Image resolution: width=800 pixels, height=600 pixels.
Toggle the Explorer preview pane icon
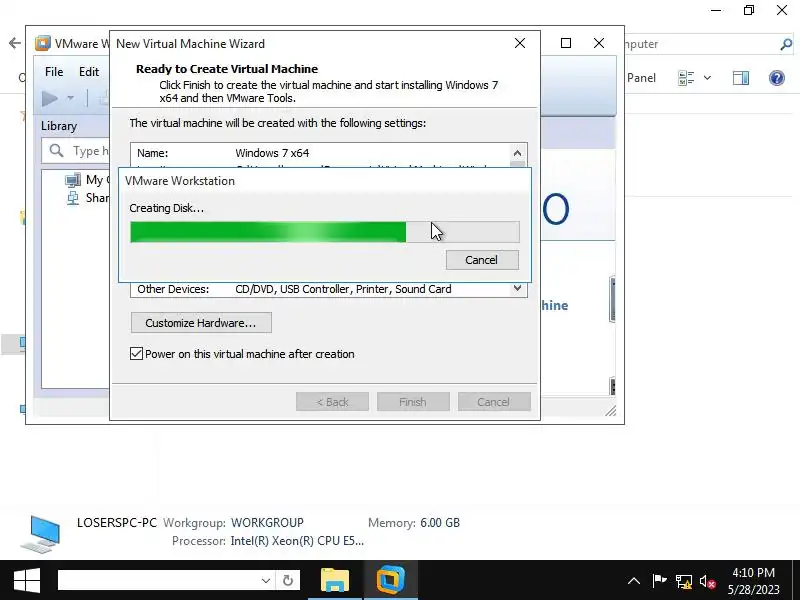tap(741, 78)
